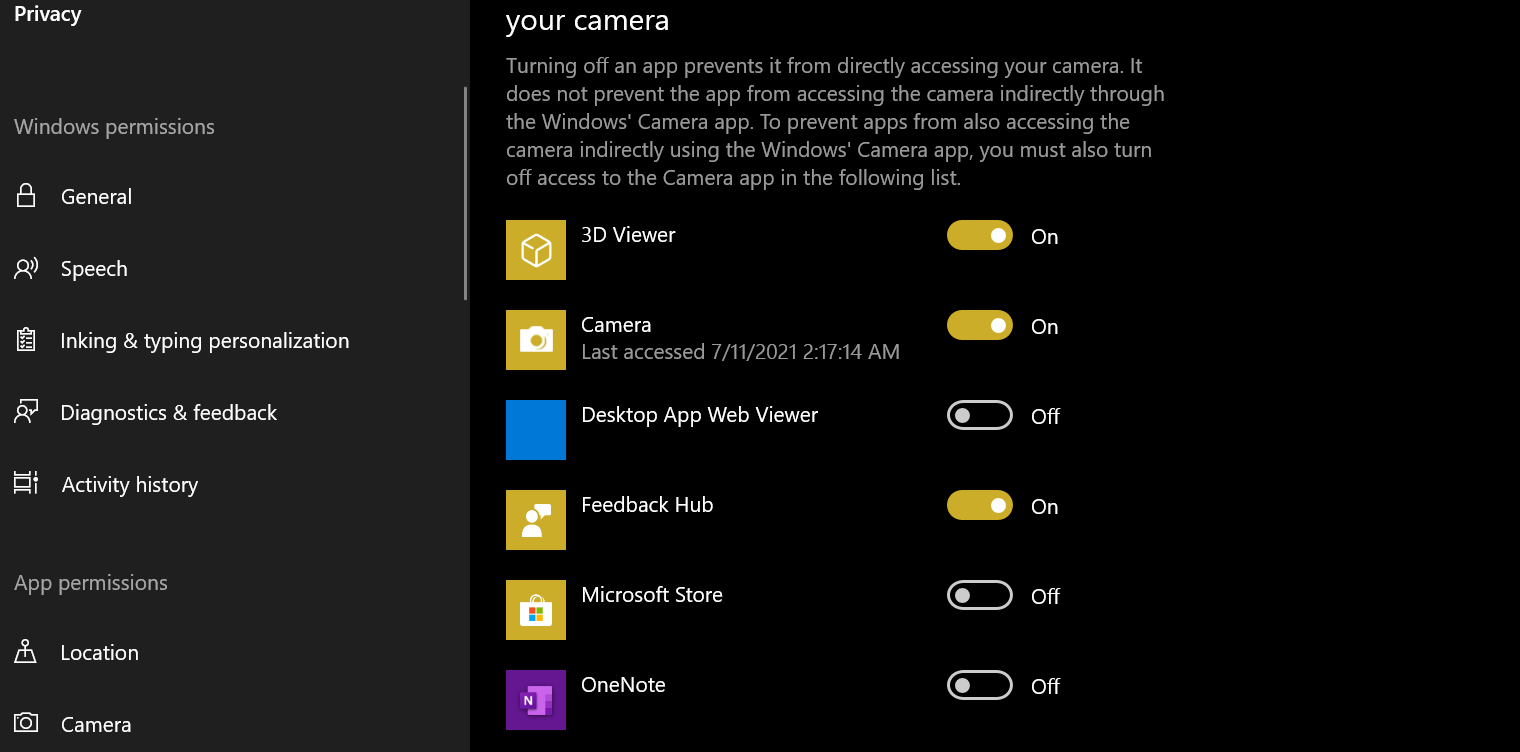Click the Microsoft Store app icon
This screenshot has width=1520, height=752.
point(536,610)
